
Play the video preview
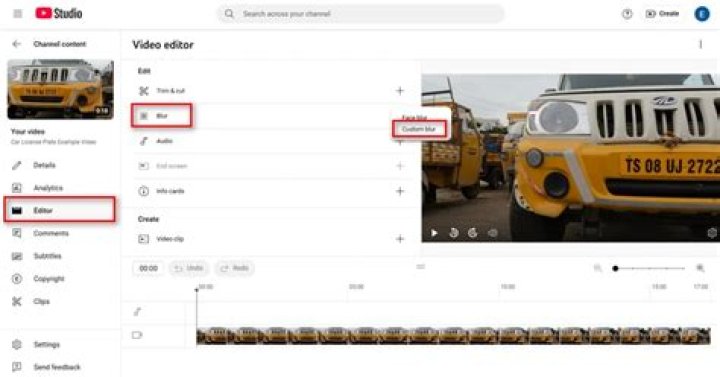(434, 233)
